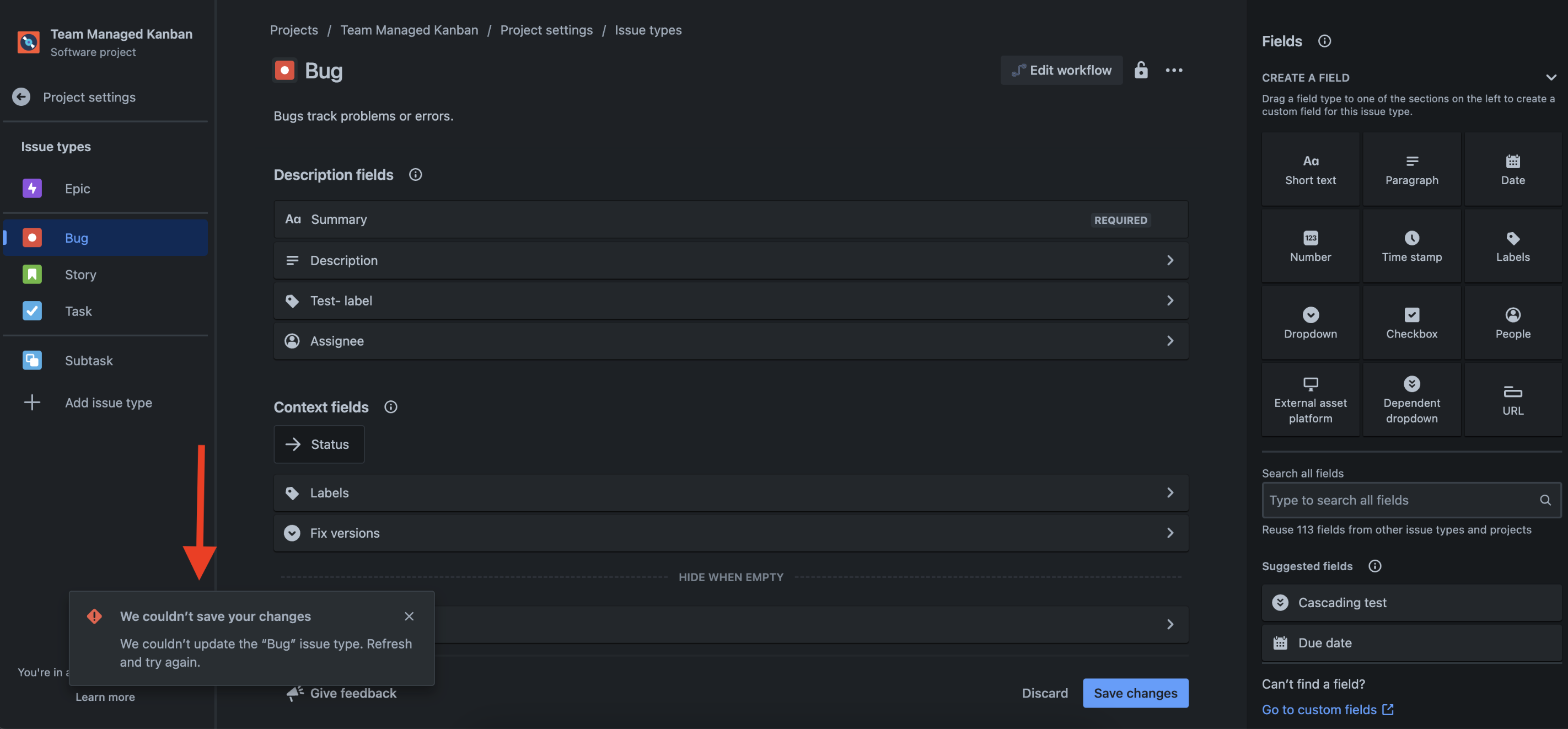Collapse the Create a Field section

point(1550,77)
